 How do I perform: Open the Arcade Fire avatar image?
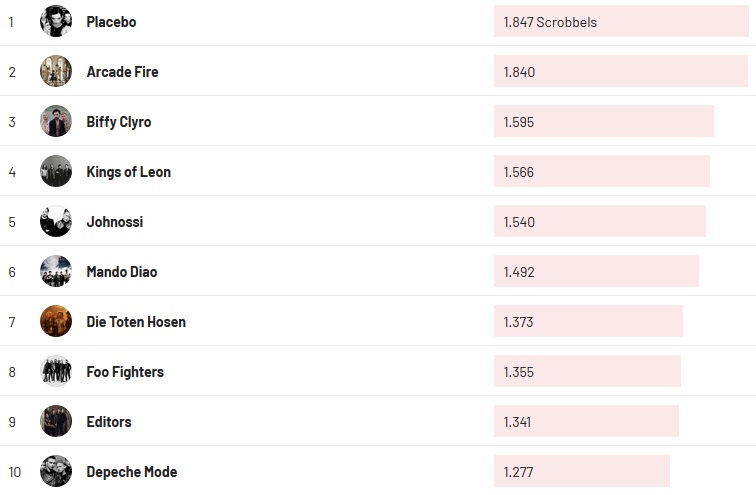pos(56,71)
